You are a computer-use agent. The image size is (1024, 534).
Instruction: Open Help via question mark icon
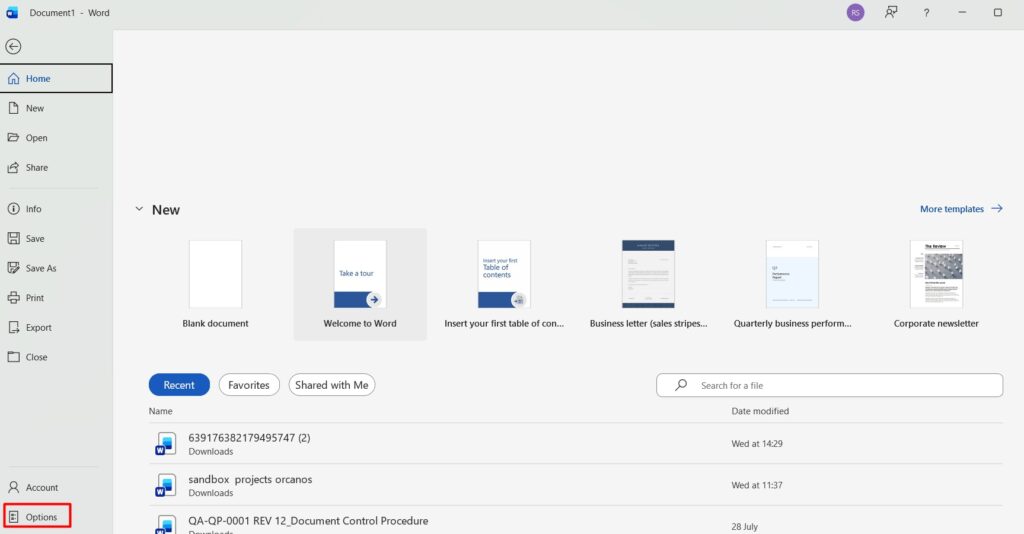point(926,12)
